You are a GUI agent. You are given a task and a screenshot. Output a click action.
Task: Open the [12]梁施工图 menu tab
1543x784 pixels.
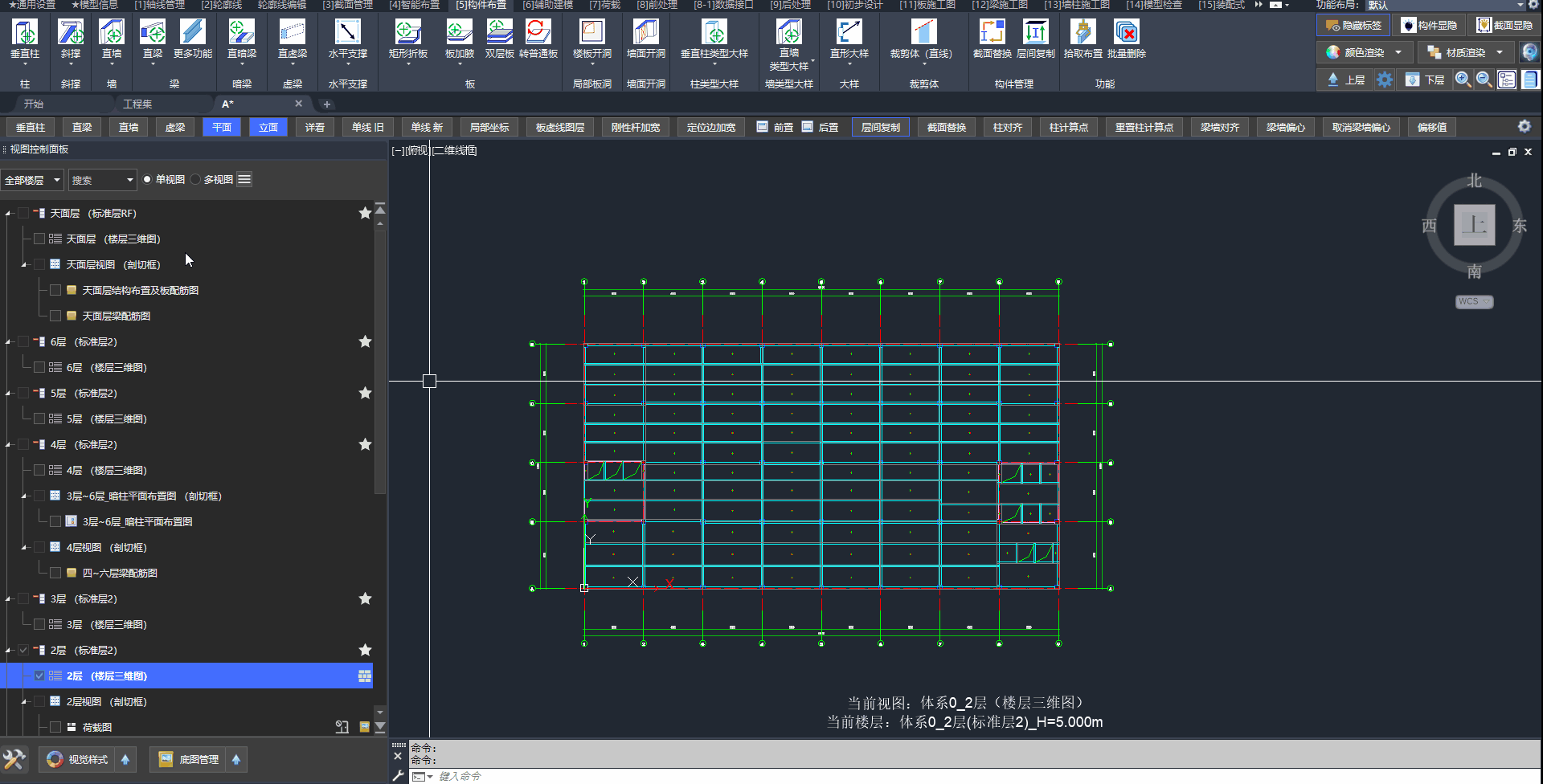click(999, 5)
